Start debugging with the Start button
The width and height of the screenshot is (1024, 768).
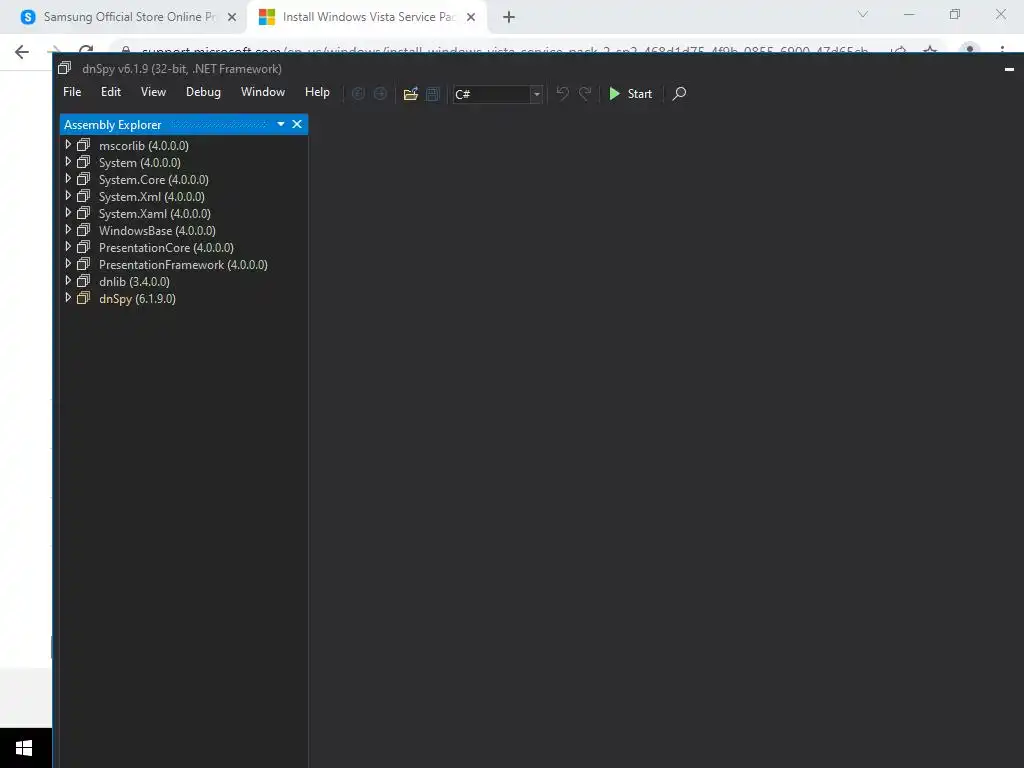630,94
